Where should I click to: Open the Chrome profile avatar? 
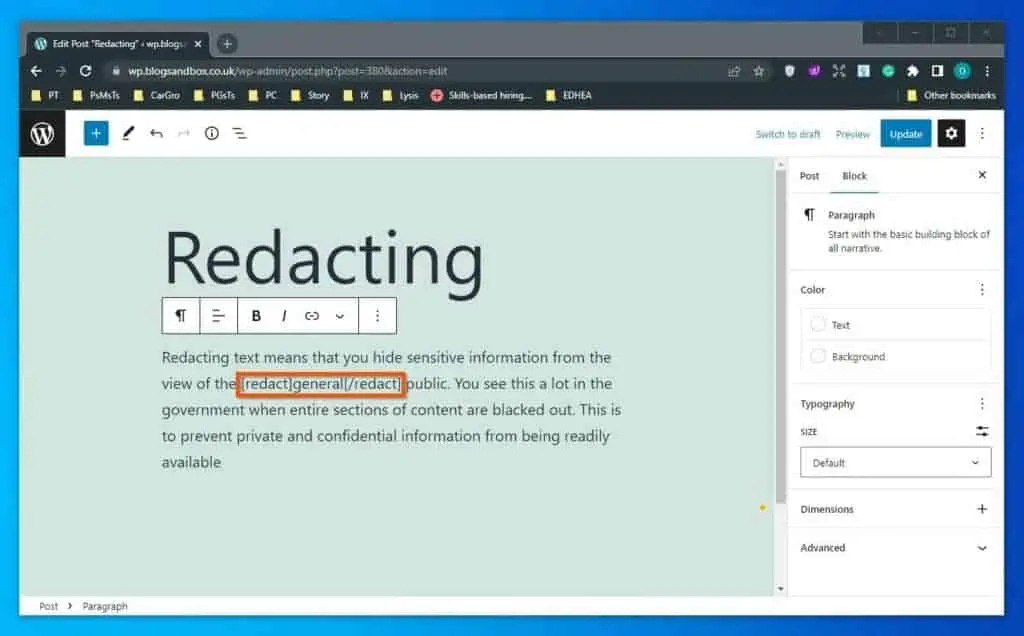click(x=962, y=71)
